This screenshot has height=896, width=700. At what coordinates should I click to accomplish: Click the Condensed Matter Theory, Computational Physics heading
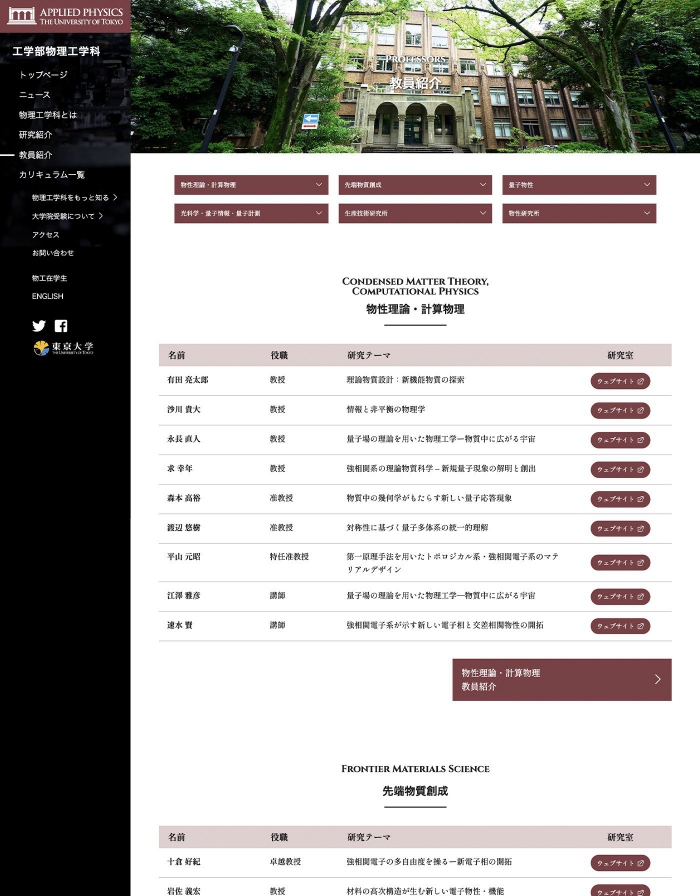coord(415,286)
